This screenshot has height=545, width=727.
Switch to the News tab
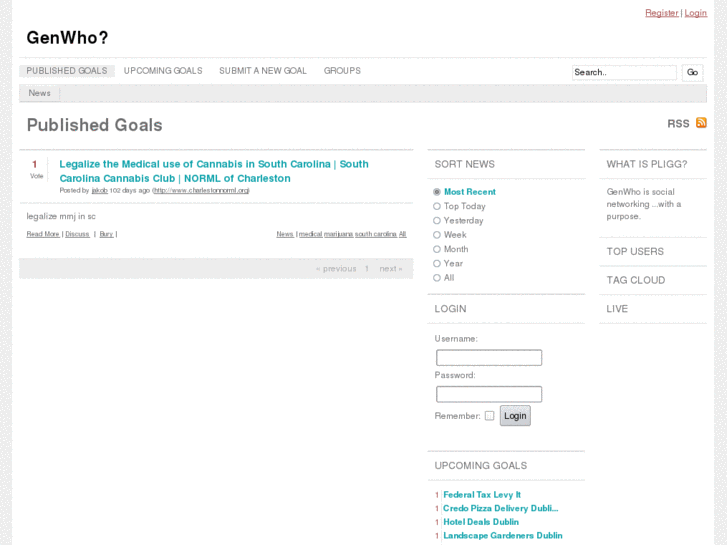[40, 93]
